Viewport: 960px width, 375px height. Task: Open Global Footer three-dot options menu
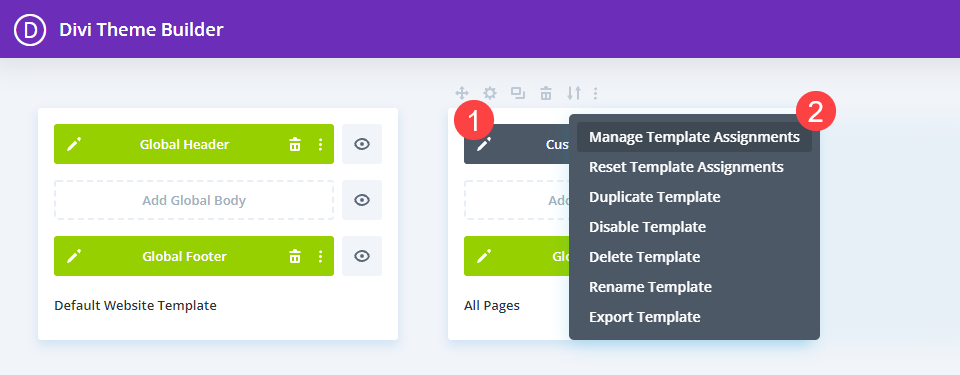click(320, 256)
